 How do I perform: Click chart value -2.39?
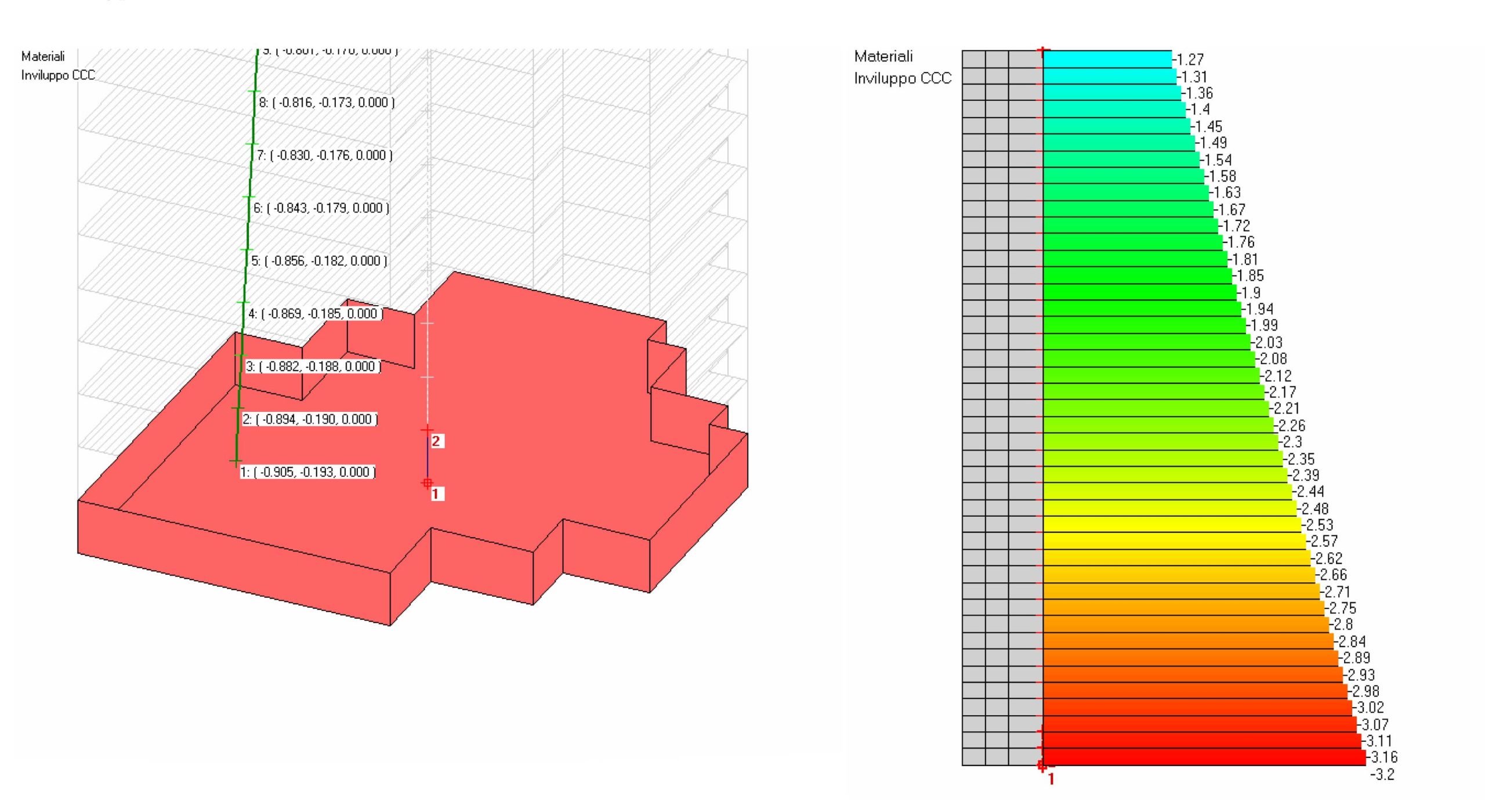1304,476
